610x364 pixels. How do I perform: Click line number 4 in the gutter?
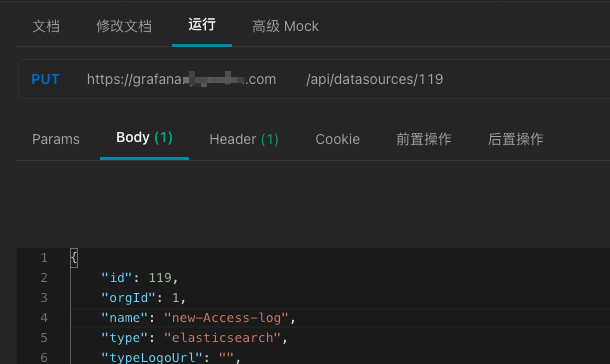[x=44, y=318]
